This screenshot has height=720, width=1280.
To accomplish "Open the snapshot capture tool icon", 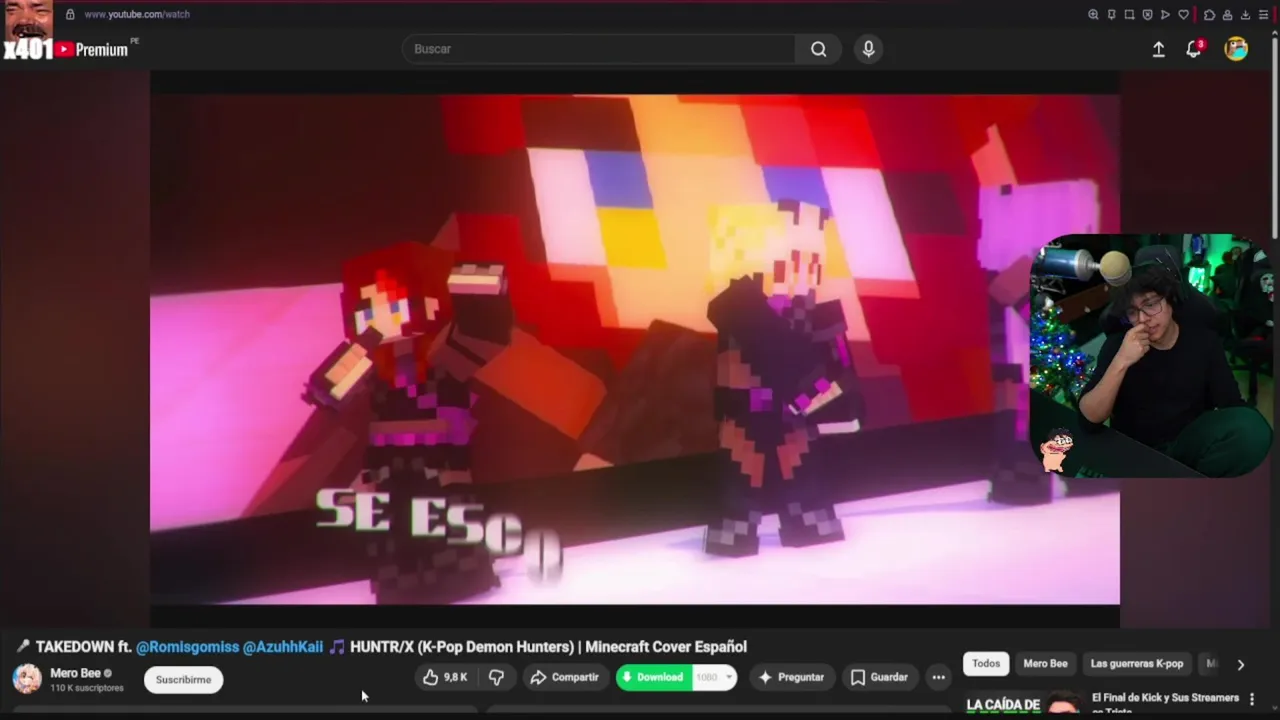I will [x=1129, y=14].
